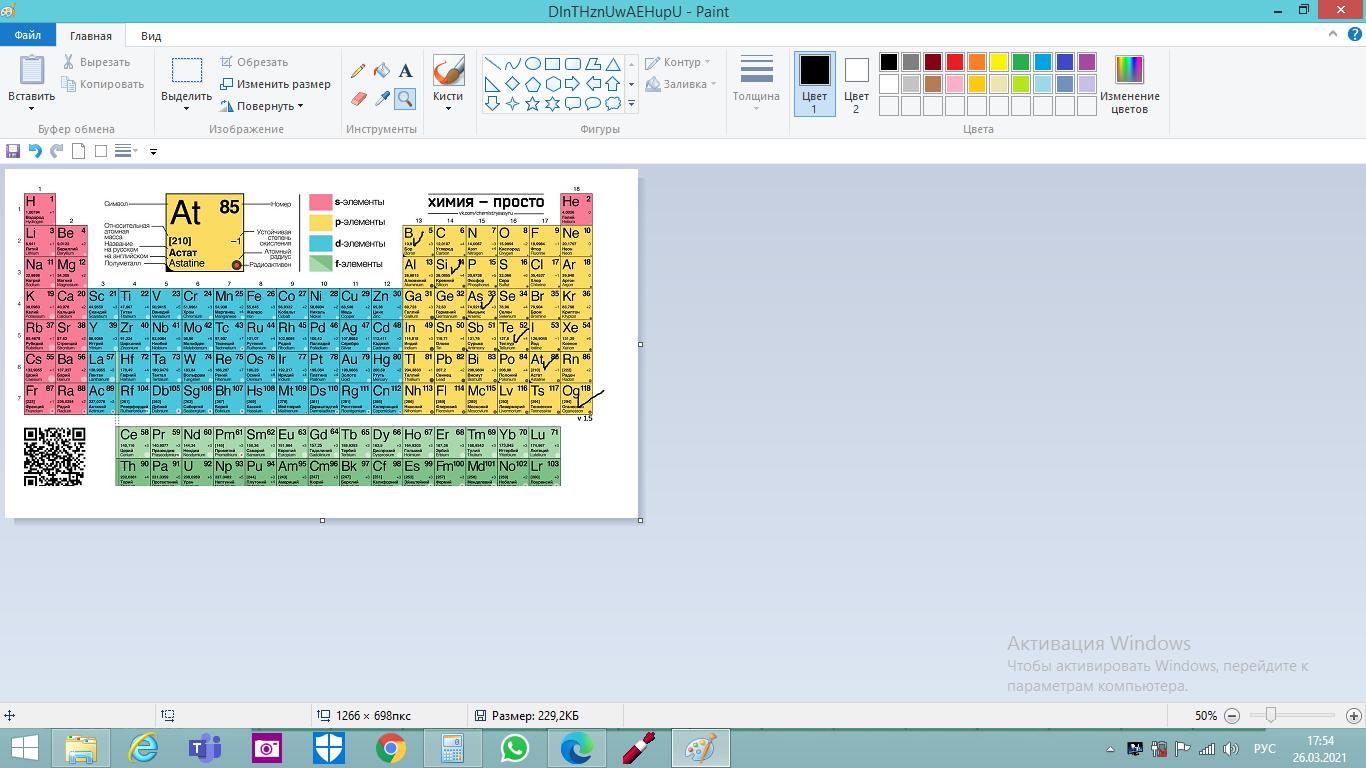Choose the Left arrow shape
Viewport: 1366px width, 768px height.
pos(593,84)
